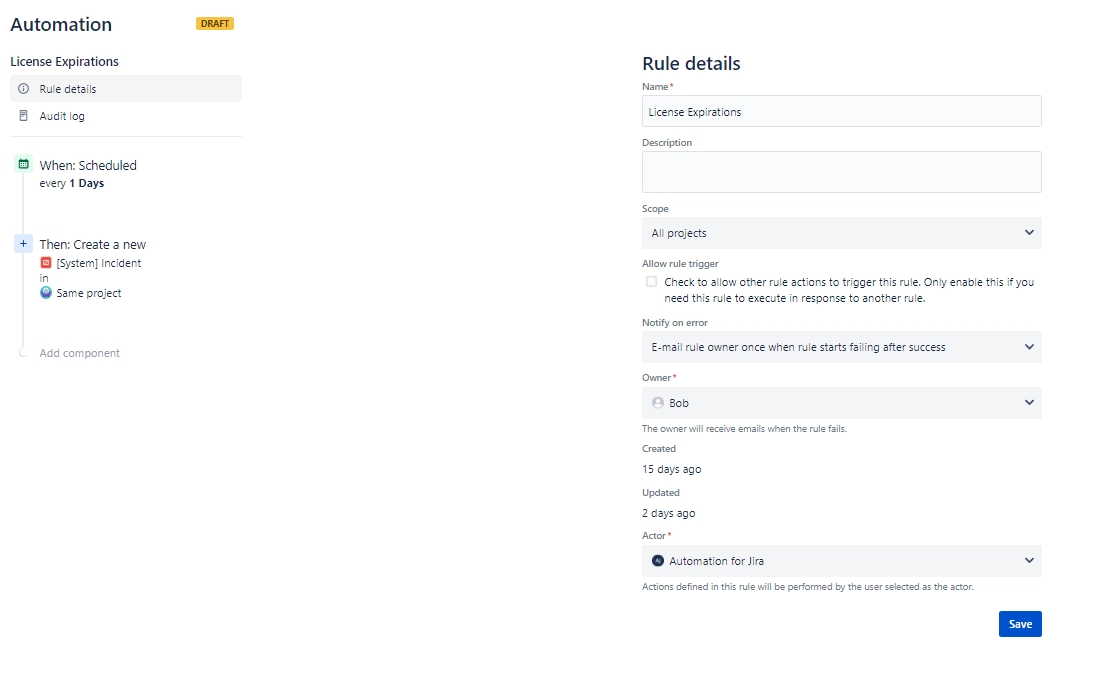Click the Scheduled trigger calendar icon
Image resolution: width=1093 pixels, height=699 pixels.
click(x=23, y=164)
